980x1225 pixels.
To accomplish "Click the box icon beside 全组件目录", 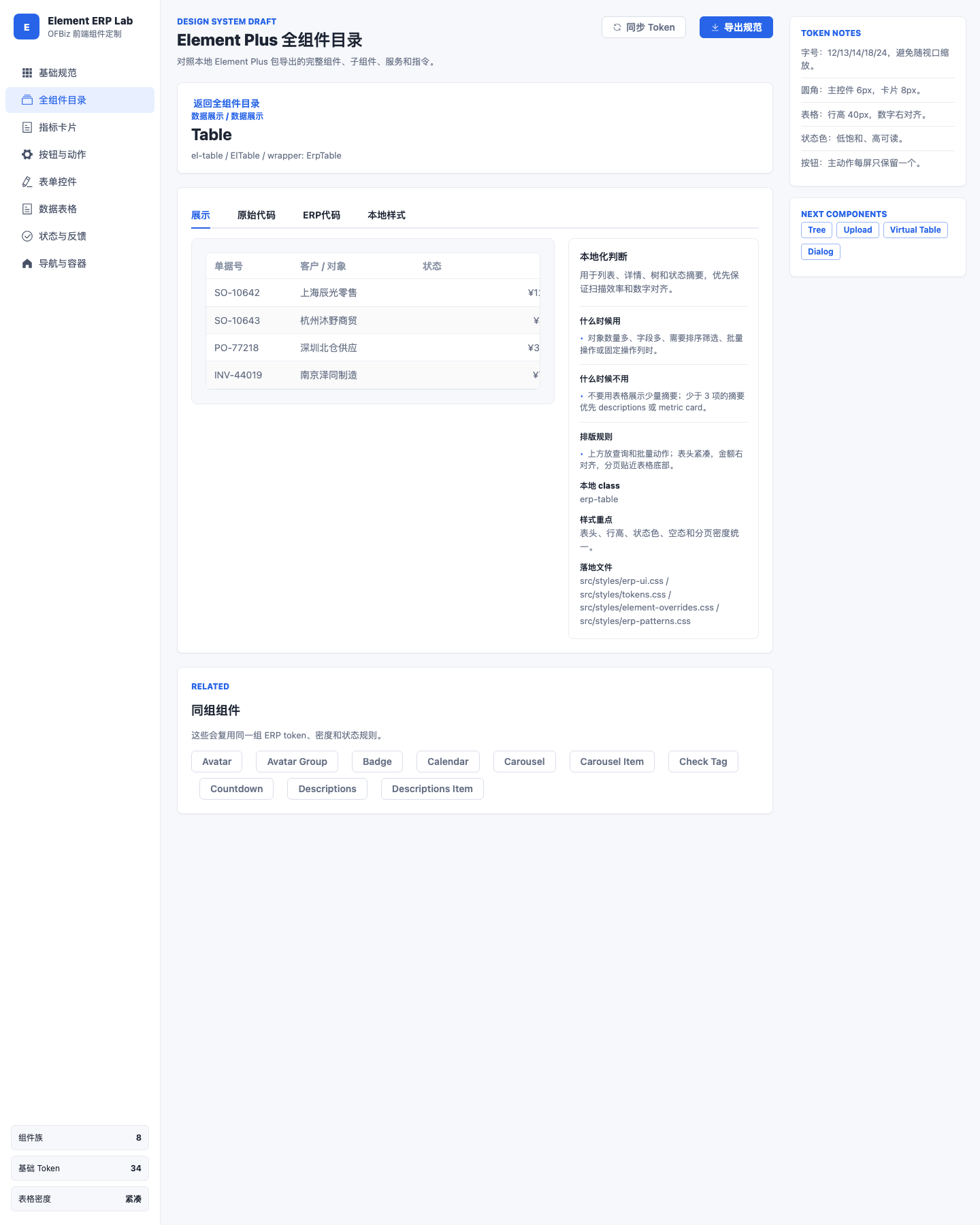I will [27, 100].
